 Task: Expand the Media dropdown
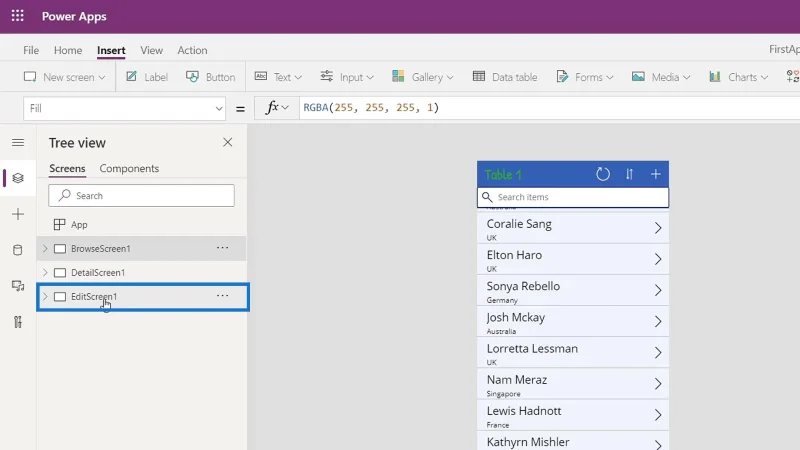[x=661, y=77]
